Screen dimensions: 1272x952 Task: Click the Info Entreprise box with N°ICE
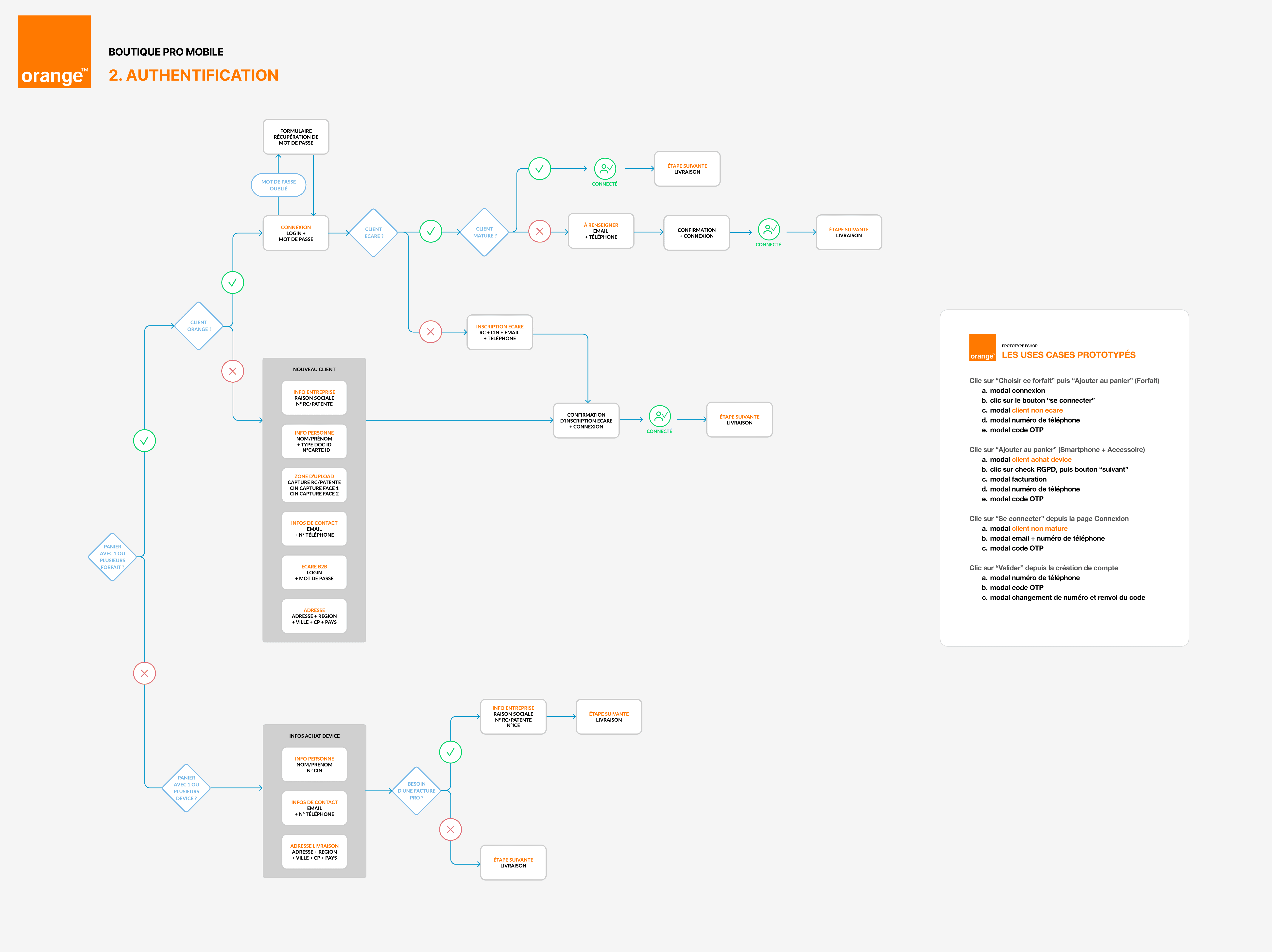(x=513, y=717)
